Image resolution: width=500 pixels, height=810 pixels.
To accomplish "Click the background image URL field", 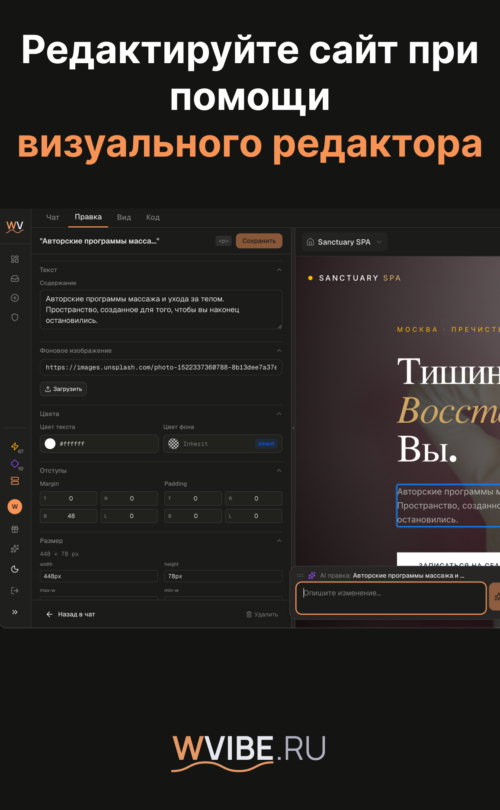I will [x=161, y=367].
